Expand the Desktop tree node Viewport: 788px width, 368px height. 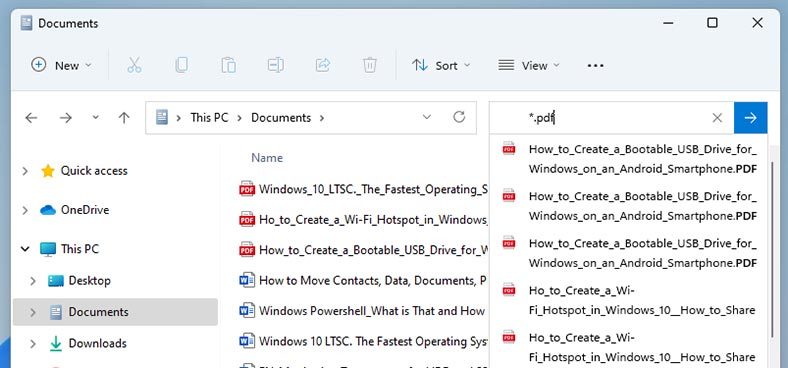coord(33,281)
